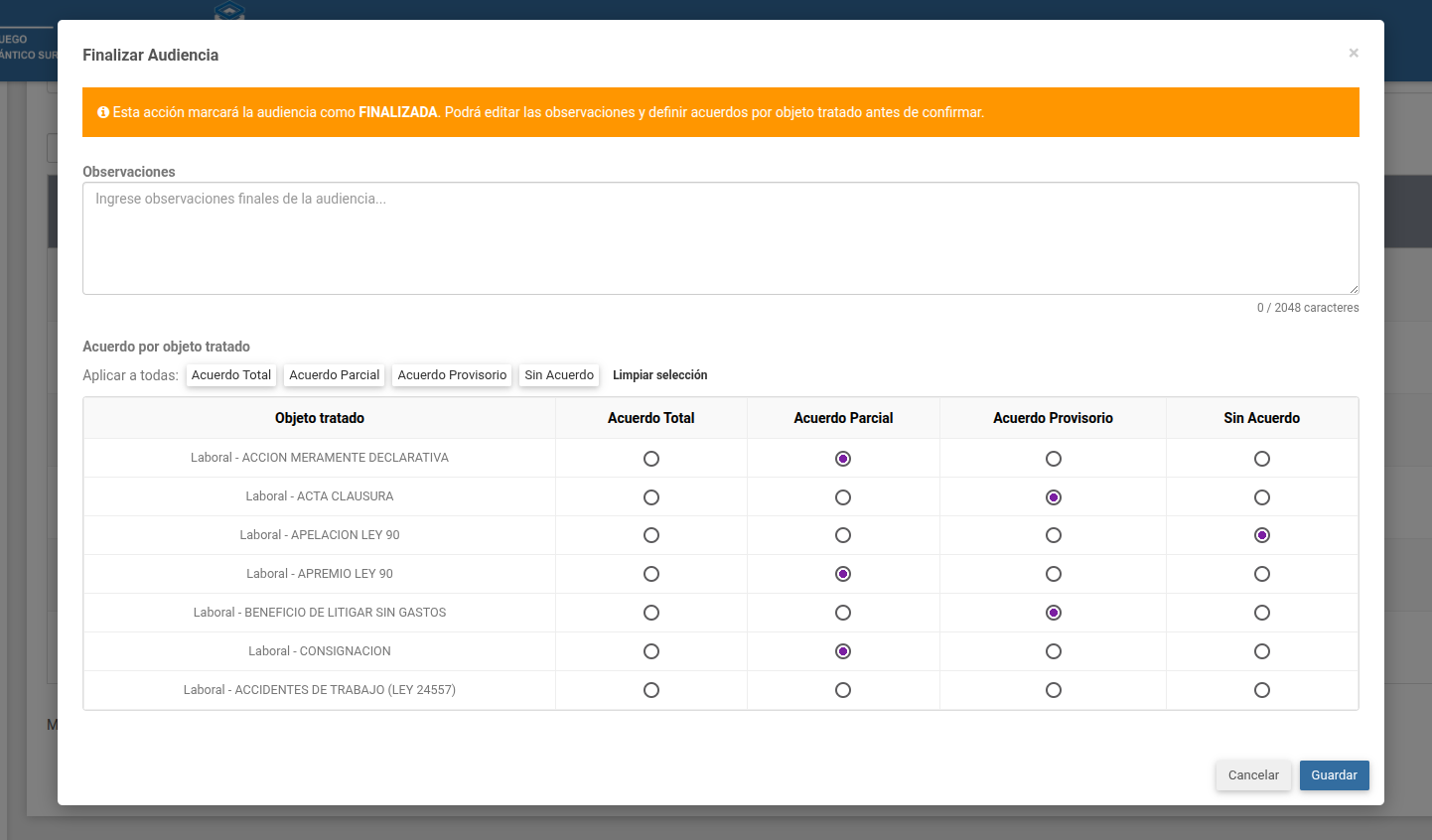Apply Acuerdo Total to all objects
This screenshot has height=840, width=1432.
pyautogui.click(x=230, y=375)
